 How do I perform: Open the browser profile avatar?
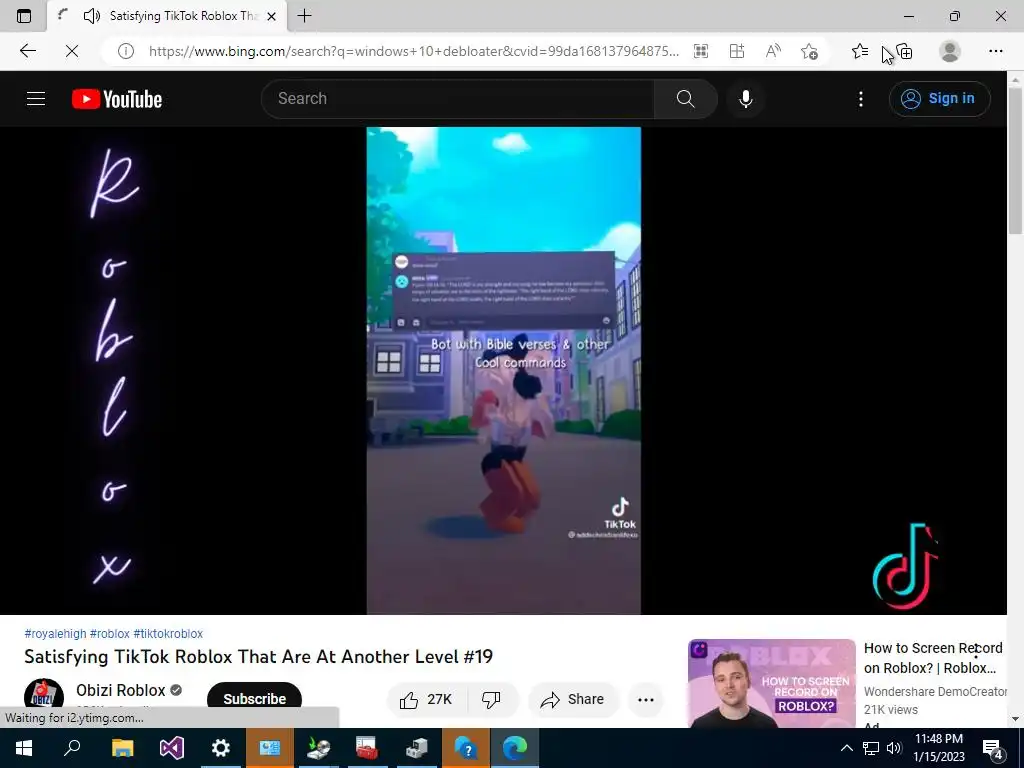[x=950, y=51]
